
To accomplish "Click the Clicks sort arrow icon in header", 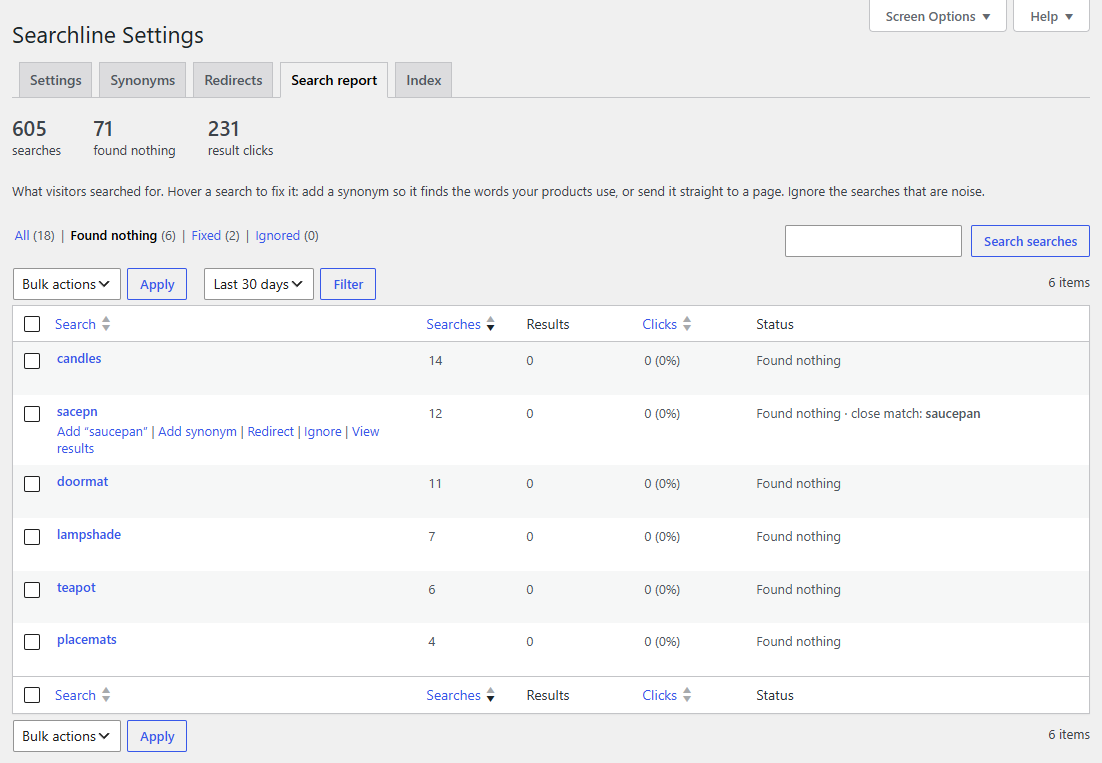I will tap(687, 324).
